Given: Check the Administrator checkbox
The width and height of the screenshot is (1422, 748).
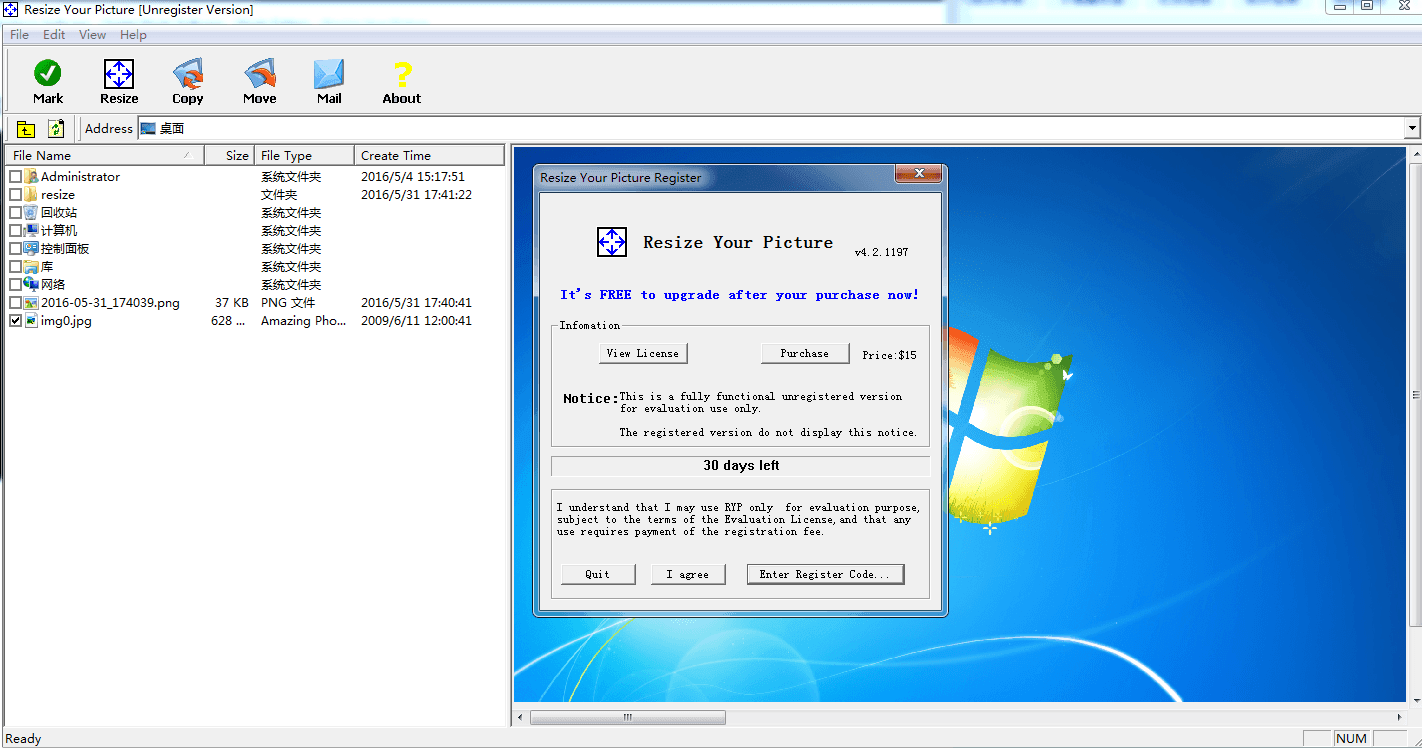Looking at the screenshot, I should [x=15, y=177].
